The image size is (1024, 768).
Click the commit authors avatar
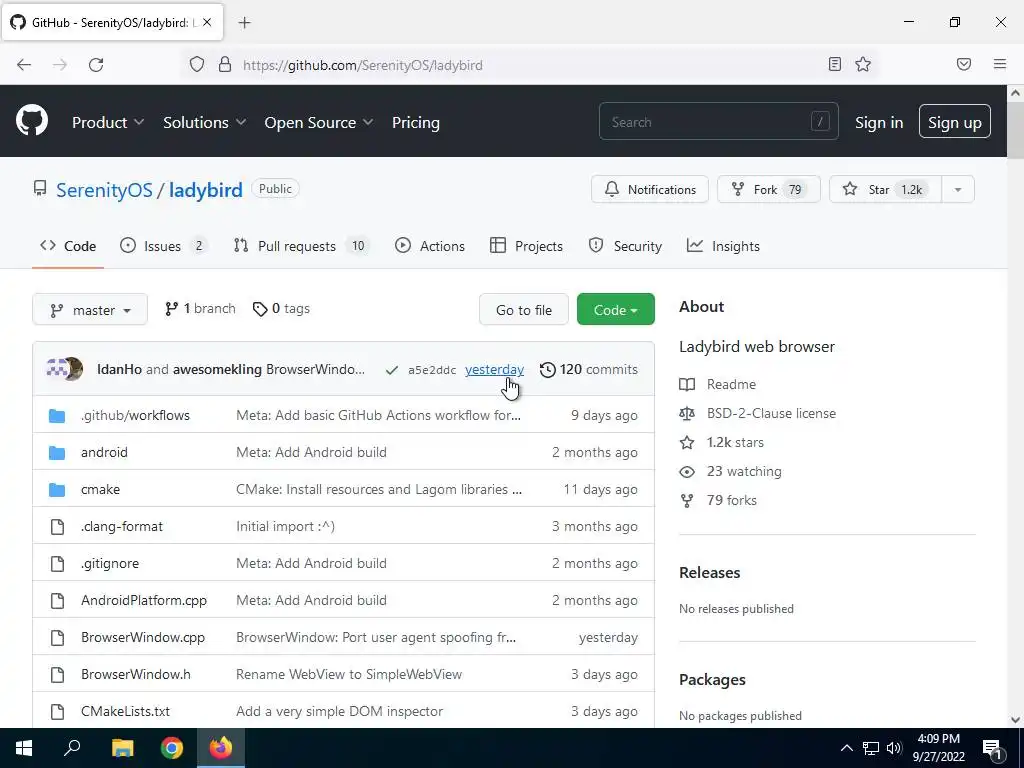tap(65, 369)
